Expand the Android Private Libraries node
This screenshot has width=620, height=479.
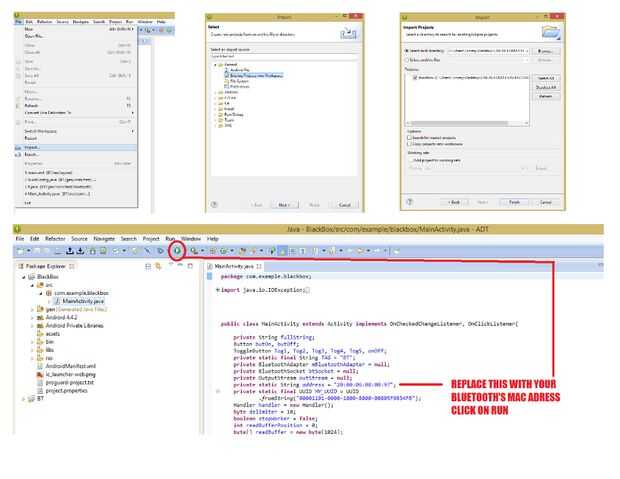click(x=32, y=326)
